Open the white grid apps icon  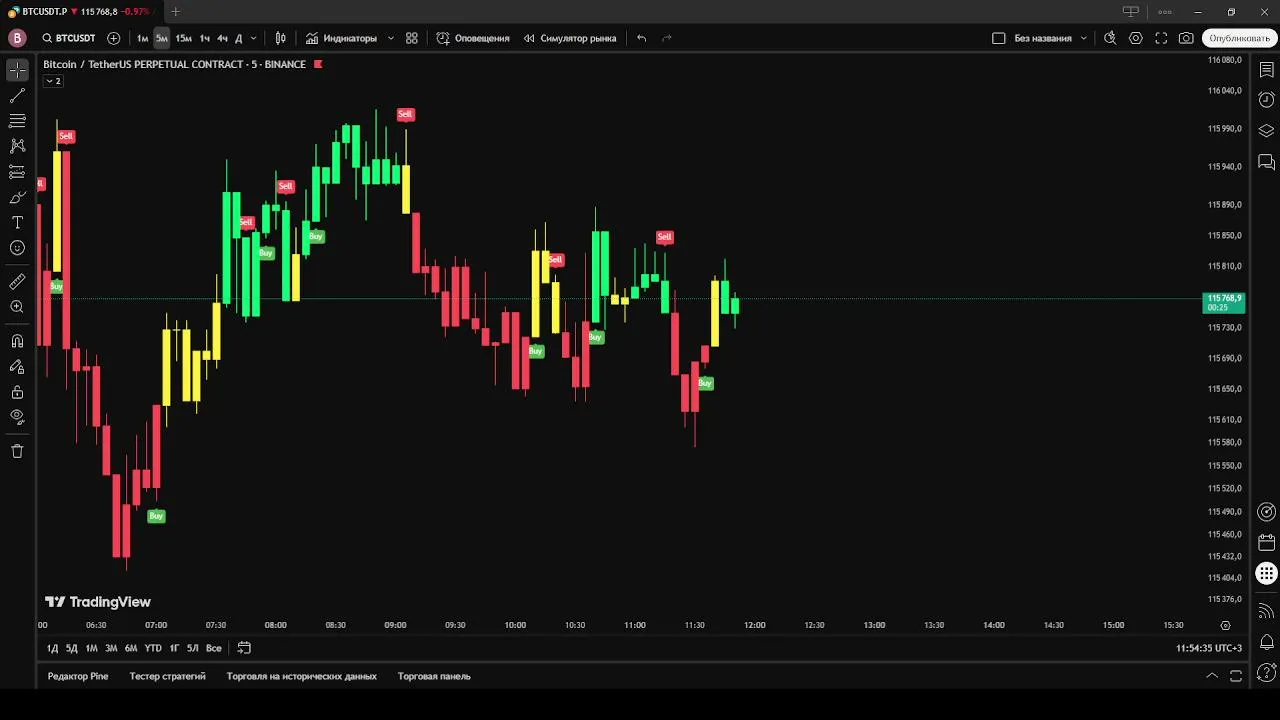tap(1266, 574)
